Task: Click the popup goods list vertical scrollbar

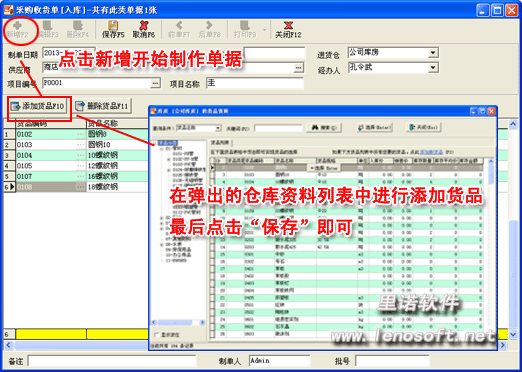Action: click(x=491, y=247)
